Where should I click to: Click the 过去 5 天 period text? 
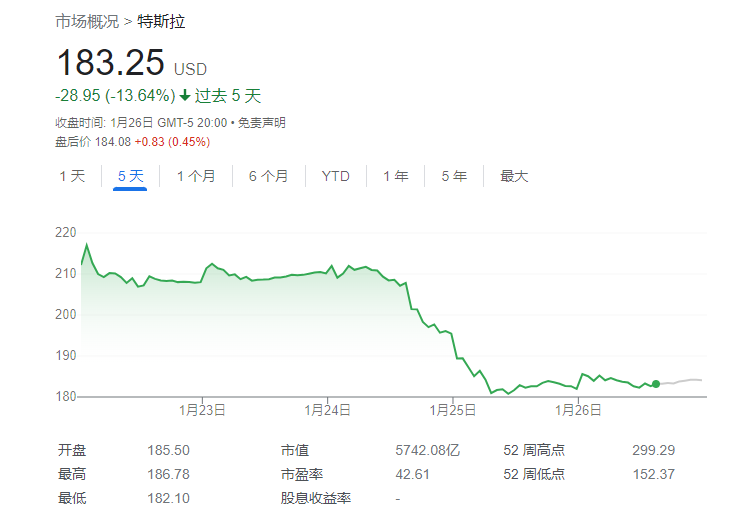pos(228,96)
